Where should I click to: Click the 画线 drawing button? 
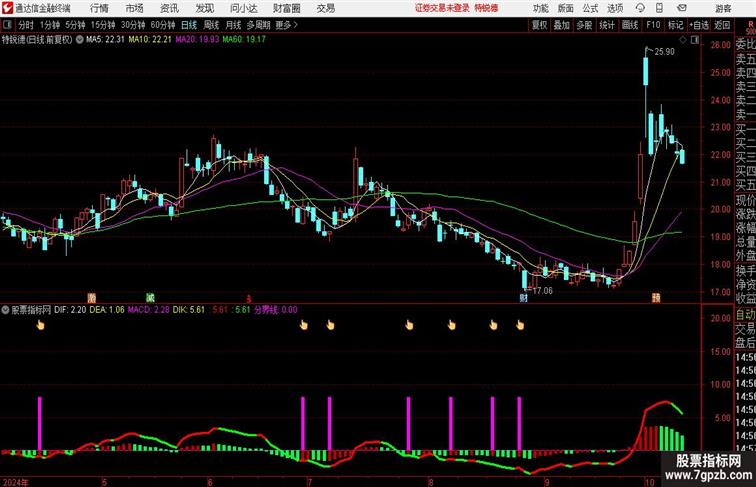click(630, 25)
